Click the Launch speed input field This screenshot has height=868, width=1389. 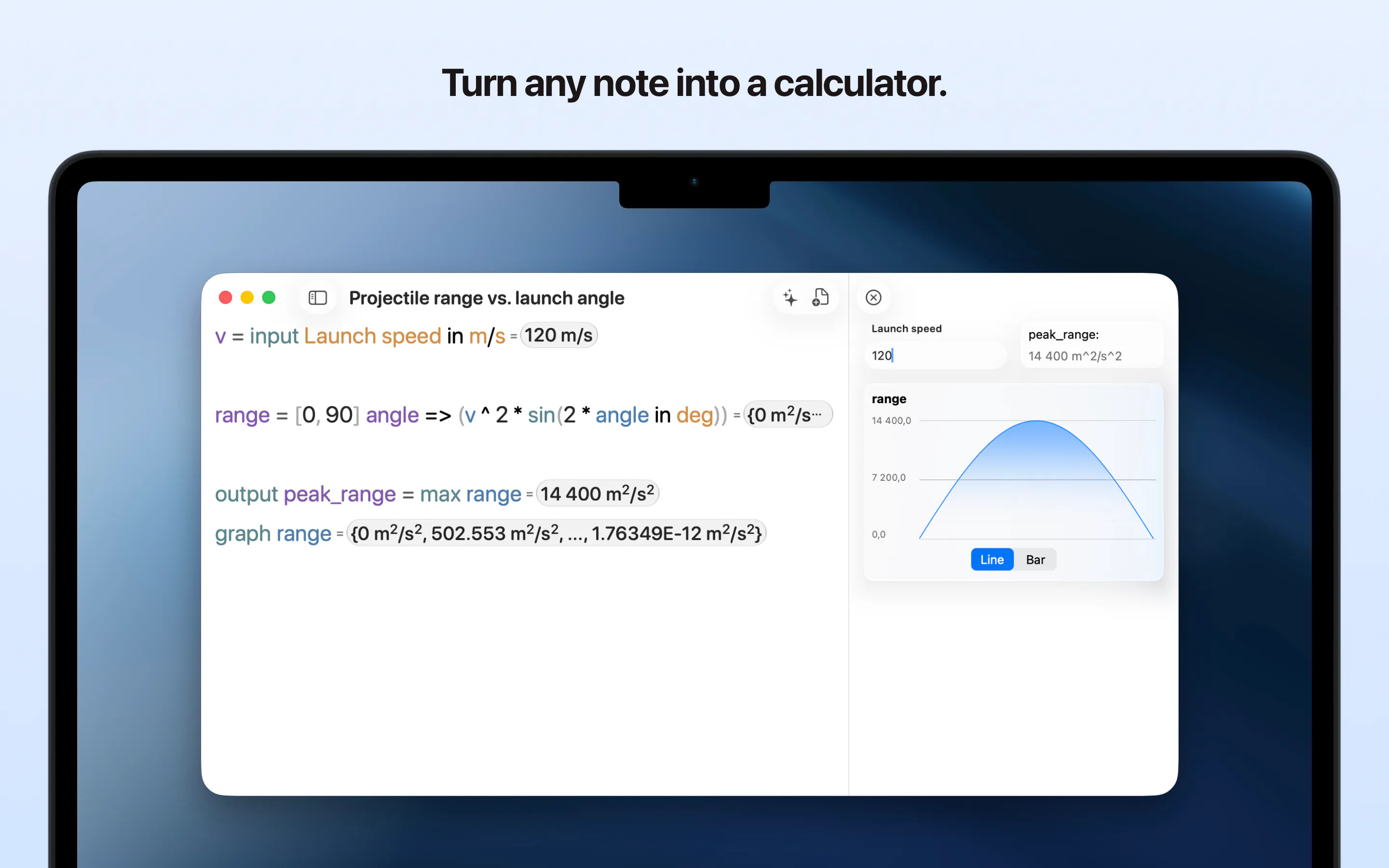(935, 355)
